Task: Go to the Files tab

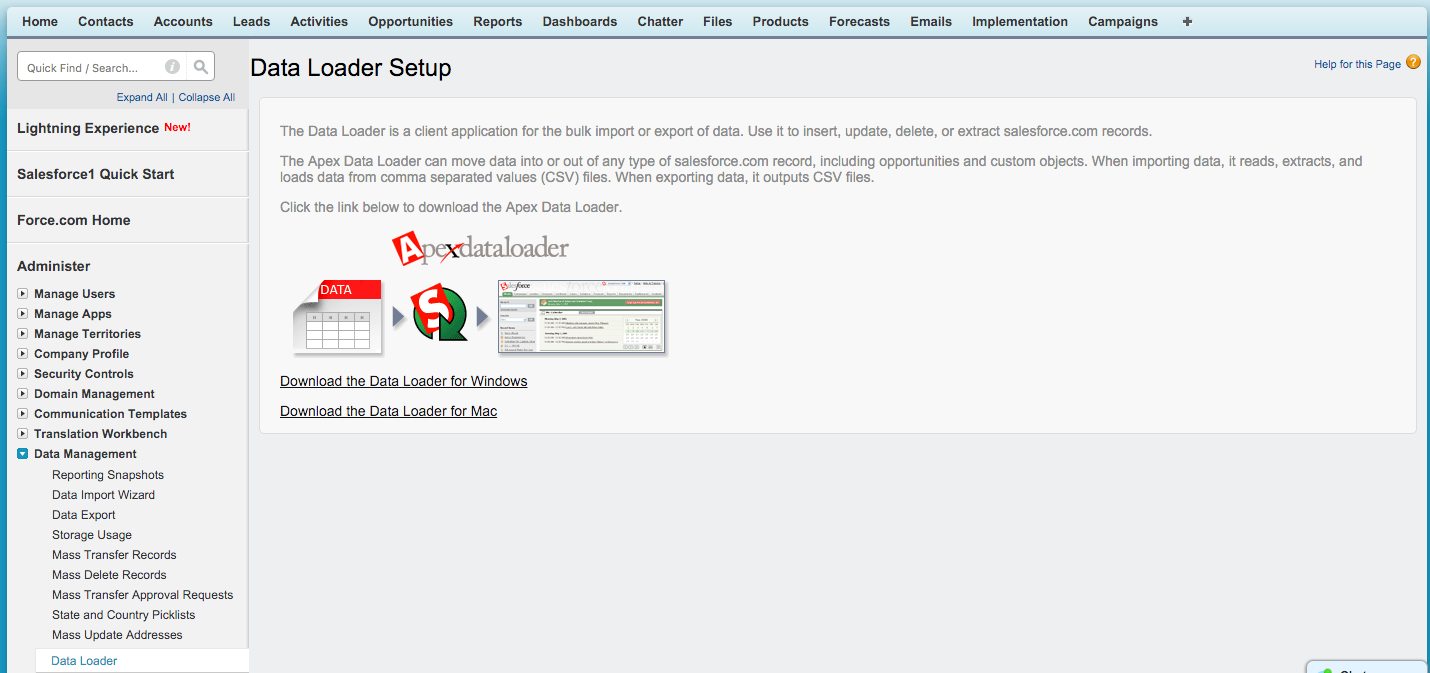Action: 718,21
